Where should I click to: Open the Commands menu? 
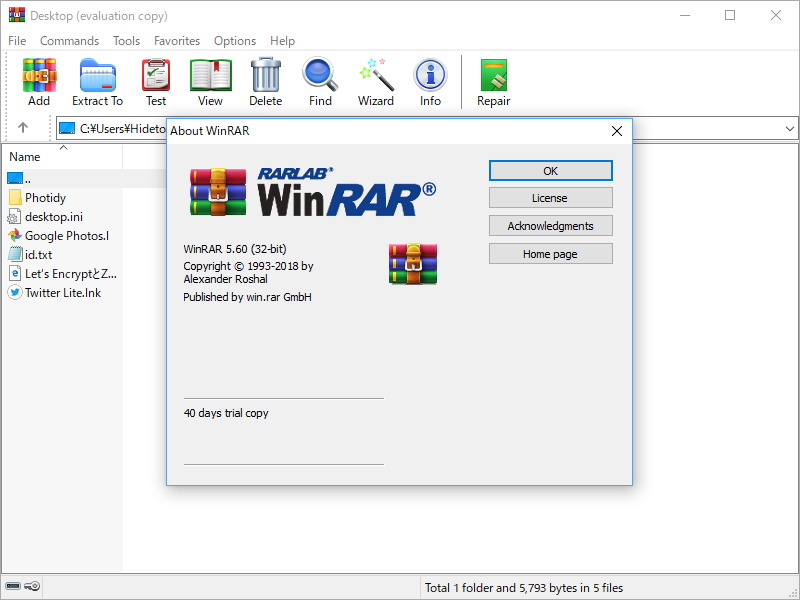(69, 41)
